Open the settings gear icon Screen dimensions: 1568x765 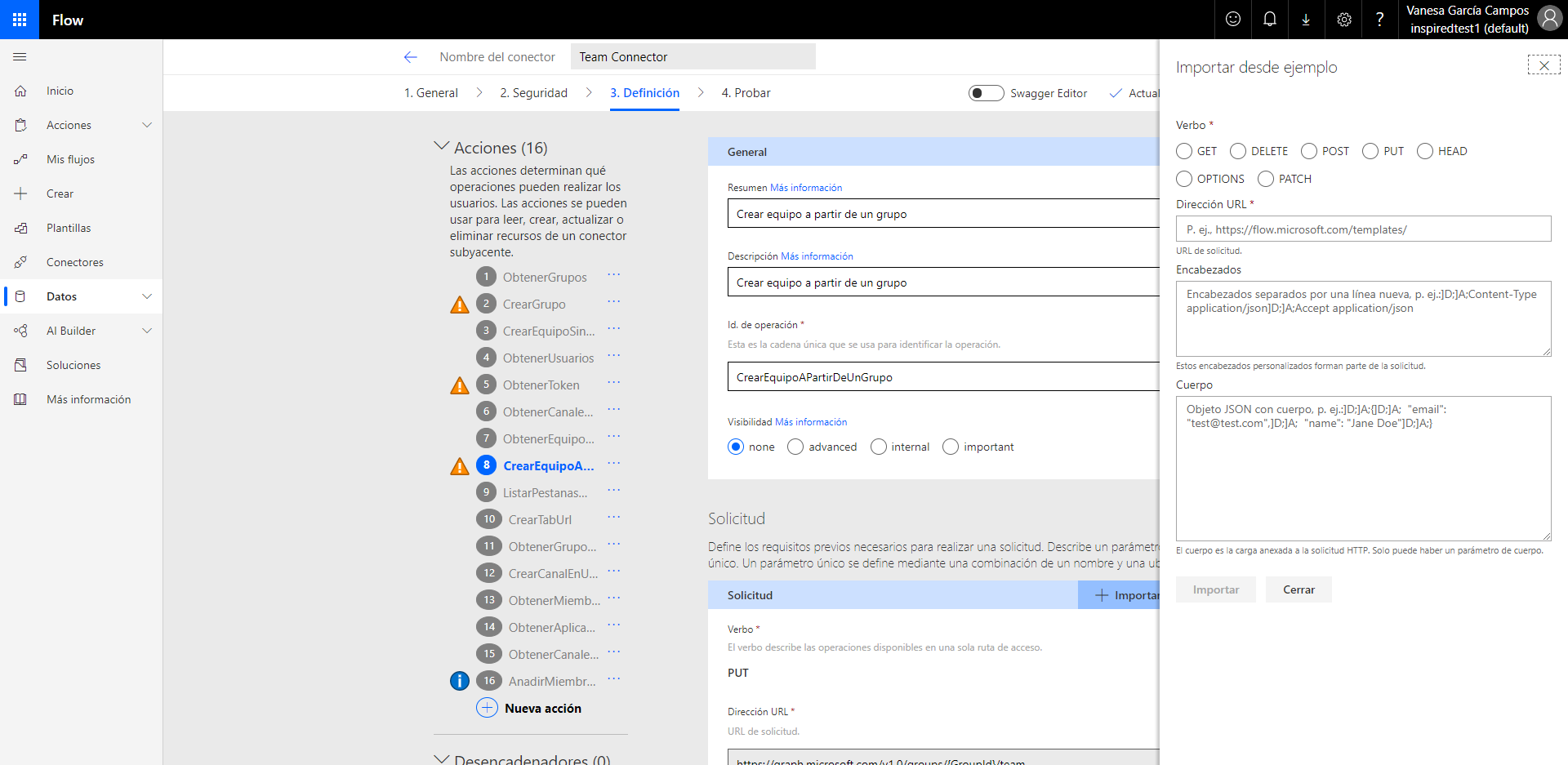click(1343, 20)
